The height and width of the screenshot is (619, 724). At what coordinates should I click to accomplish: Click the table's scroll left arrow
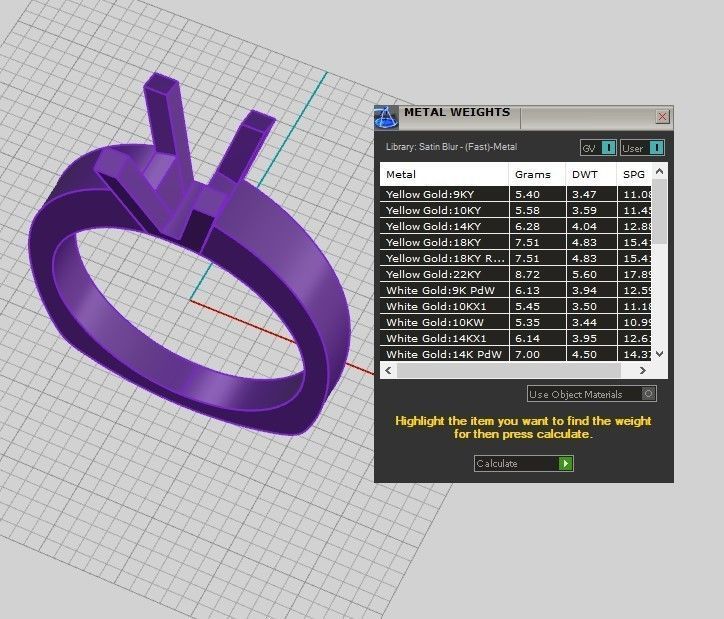388,370
